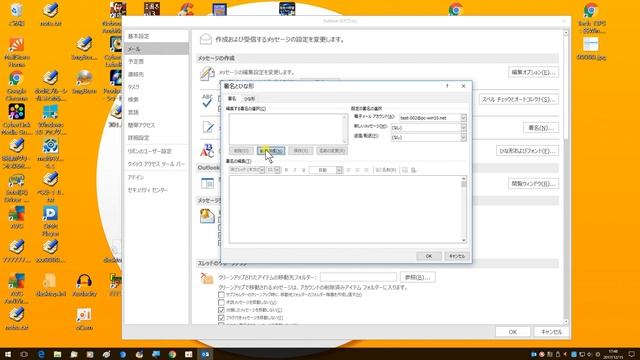Image resolution: width=640 pixels, height=360 pixels.
Task: Click the 保存(S) button in signature dialog
Action: click(x=301, y=151)
